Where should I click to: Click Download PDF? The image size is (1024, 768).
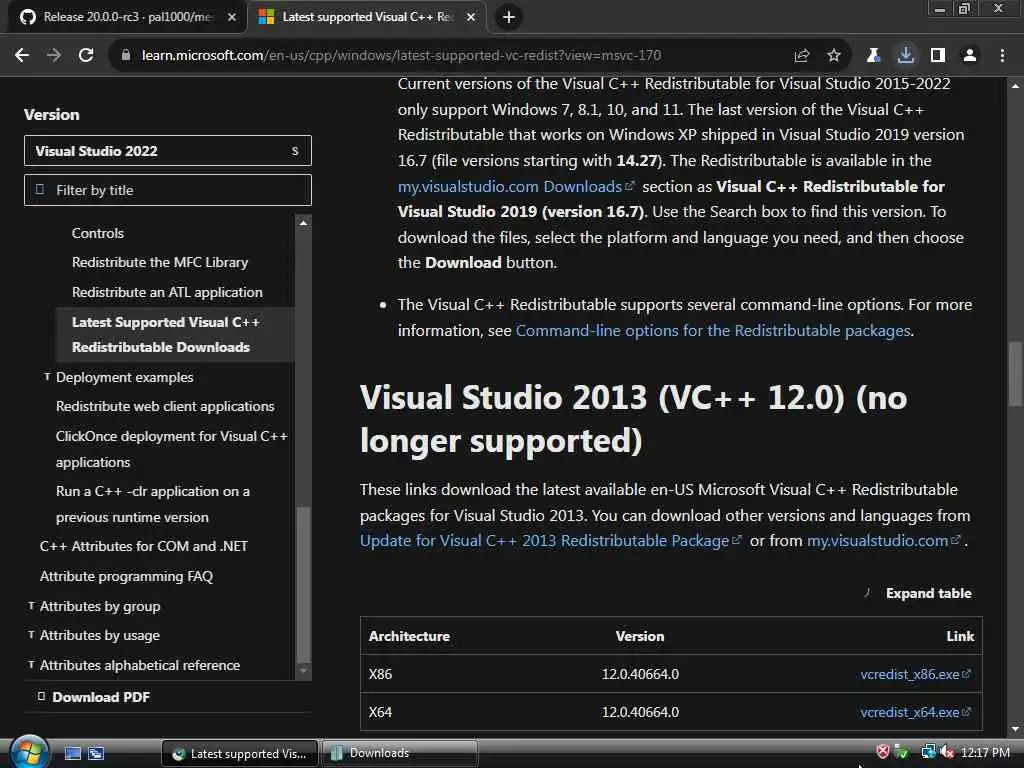pyautogui.click(x=101, y=697)
